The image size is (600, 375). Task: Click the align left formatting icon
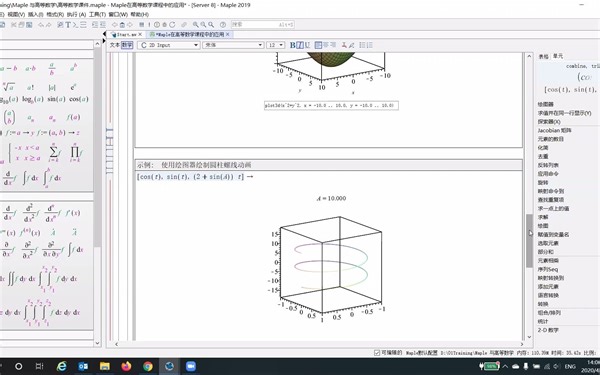pos(318,45)
